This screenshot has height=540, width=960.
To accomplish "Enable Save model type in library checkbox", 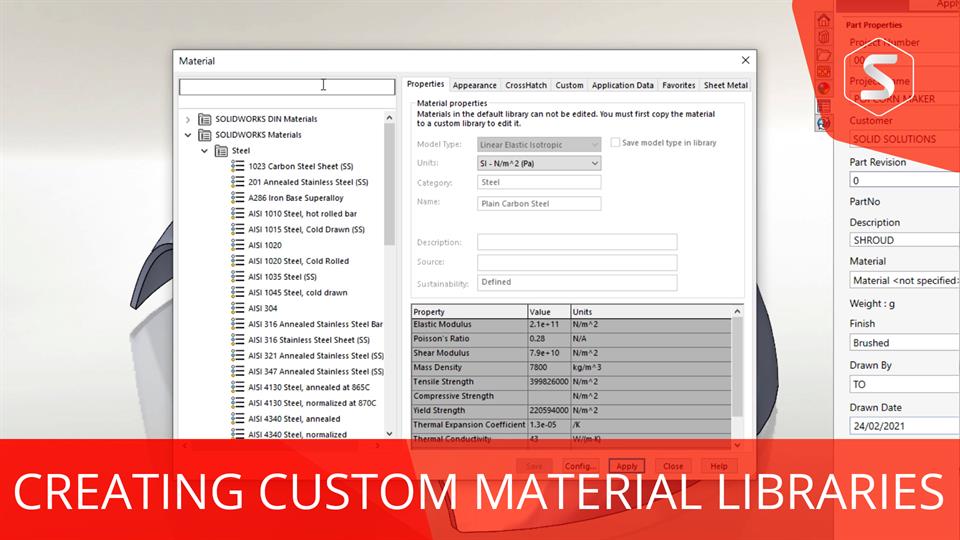I will [615, 143].
